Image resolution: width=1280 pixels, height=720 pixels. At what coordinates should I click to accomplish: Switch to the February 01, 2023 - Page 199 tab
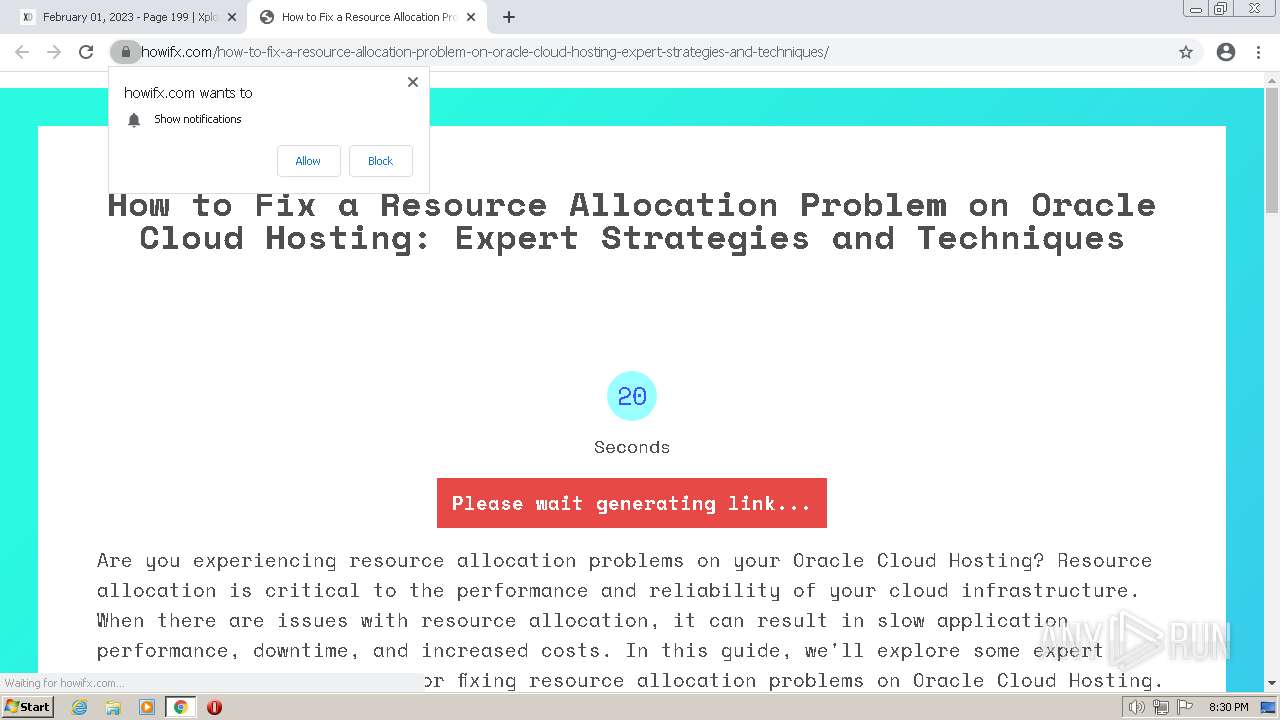pyautogui.click(x=128, y=17)
